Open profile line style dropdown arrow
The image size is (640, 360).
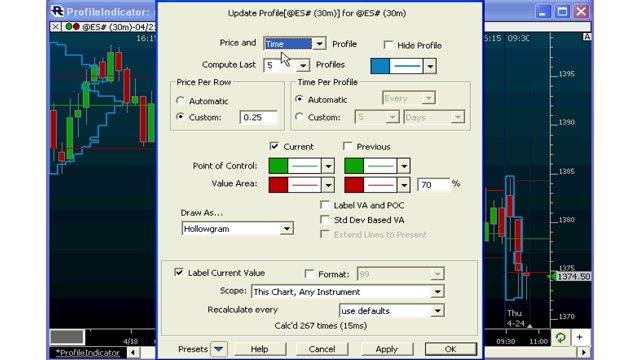click(x=430, y=66)
